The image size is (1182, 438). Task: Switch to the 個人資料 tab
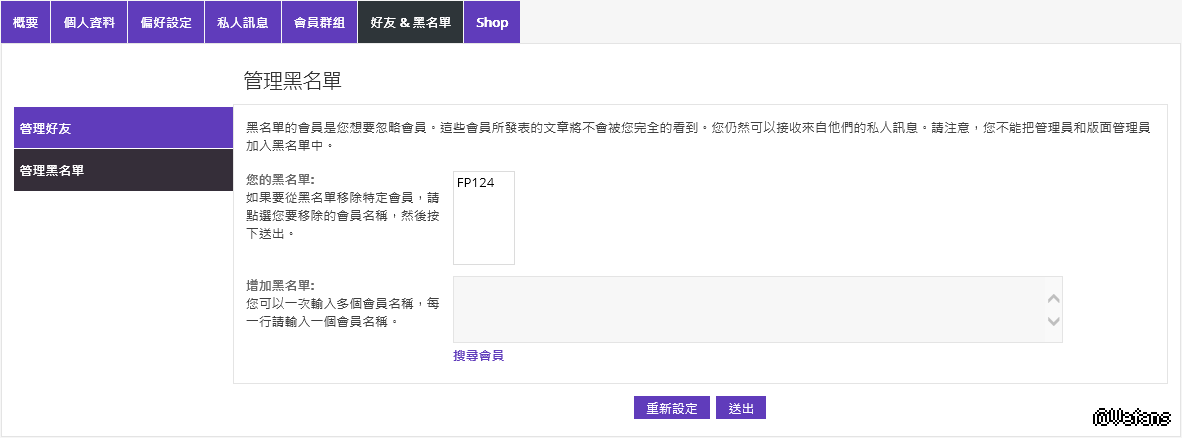89,22
